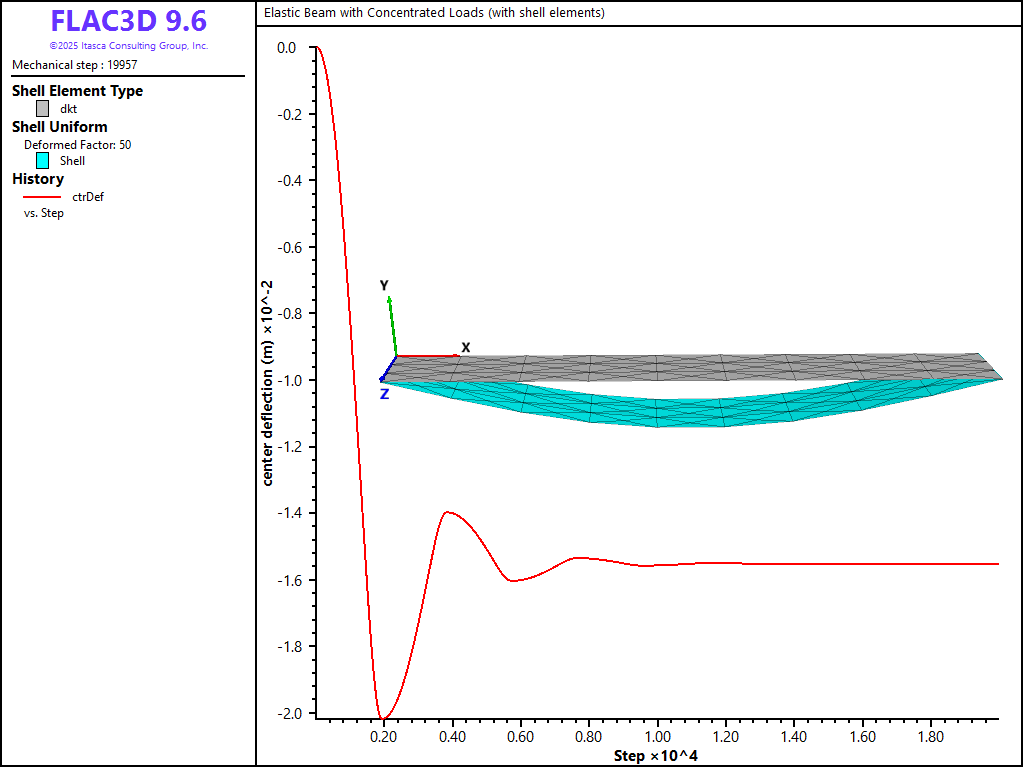The width and height of the screenshot is (1024, 768).
Task: Select the 'History' legend heading
Action: pyautogui.click(x=38, y=179)
